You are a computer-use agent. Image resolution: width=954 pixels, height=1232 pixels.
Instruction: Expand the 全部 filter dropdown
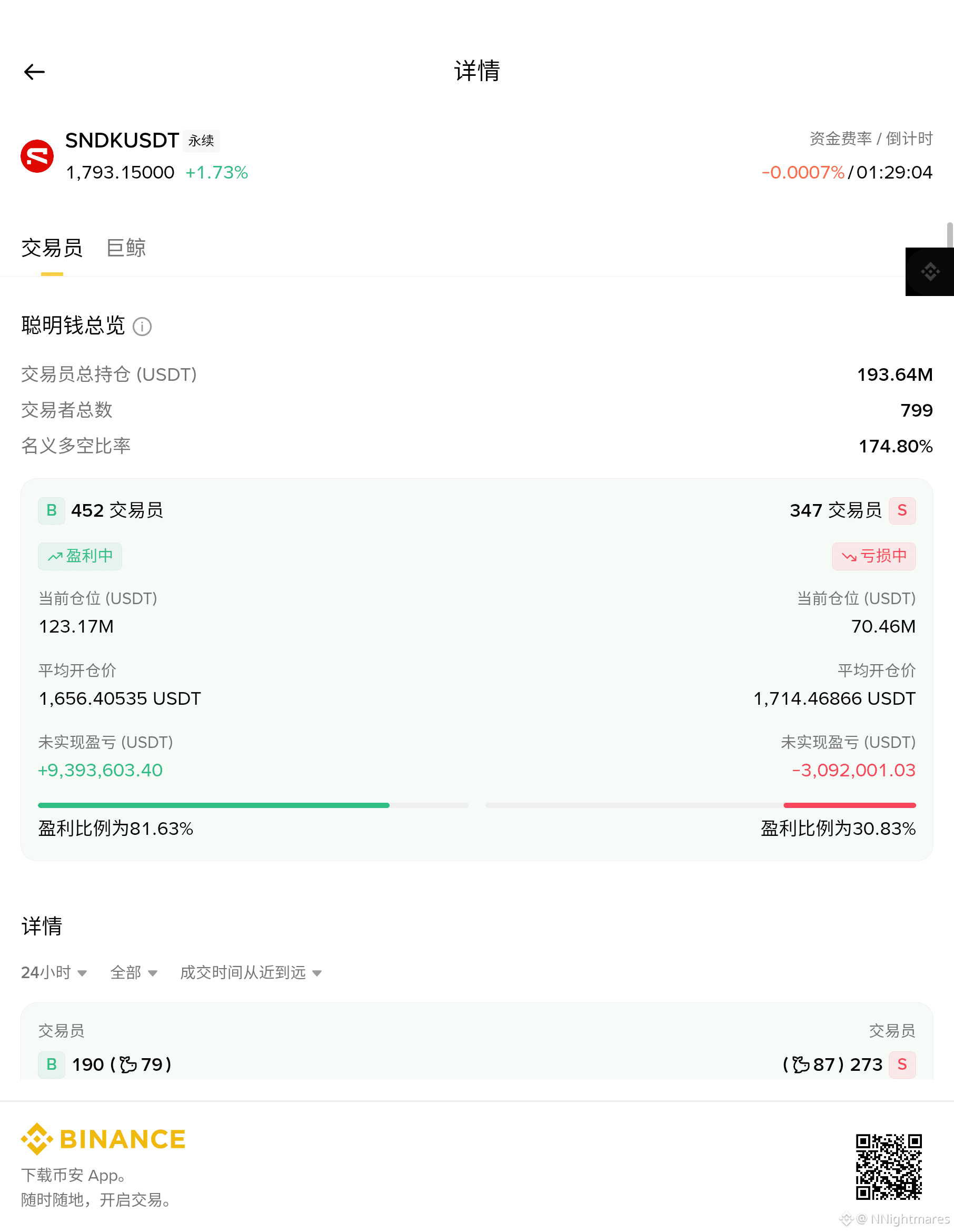click(134, 972)
